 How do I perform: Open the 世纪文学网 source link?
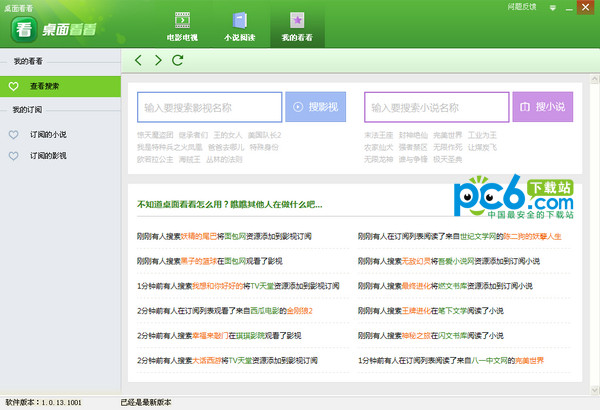[478, 236]
